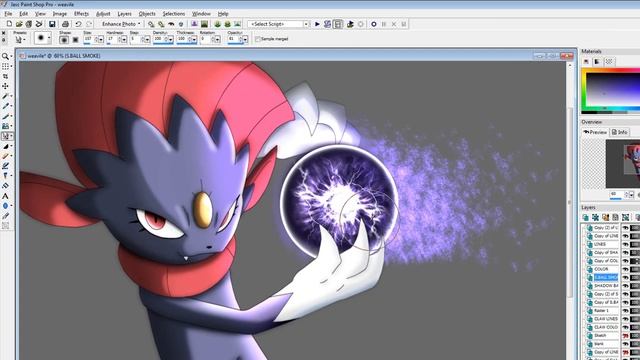Open the Size value dropdown arrow
Screen dimensions: 640x360
(x=101, y=40)
